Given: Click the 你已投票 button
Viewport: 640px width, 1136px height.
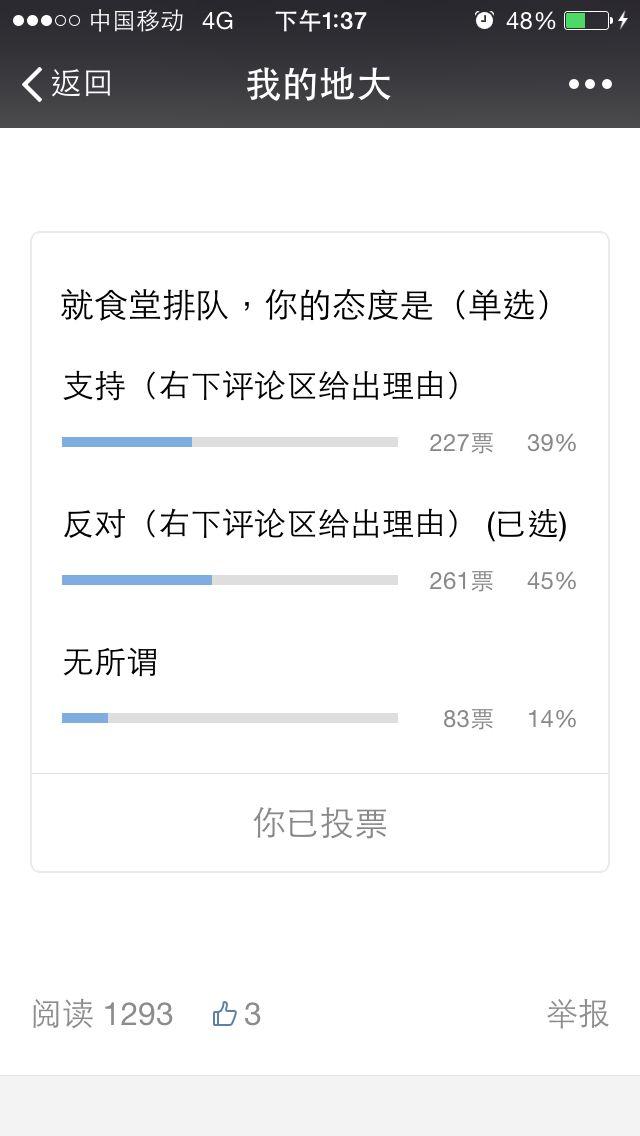Looking at the screenshot, I should click(320, 823).
